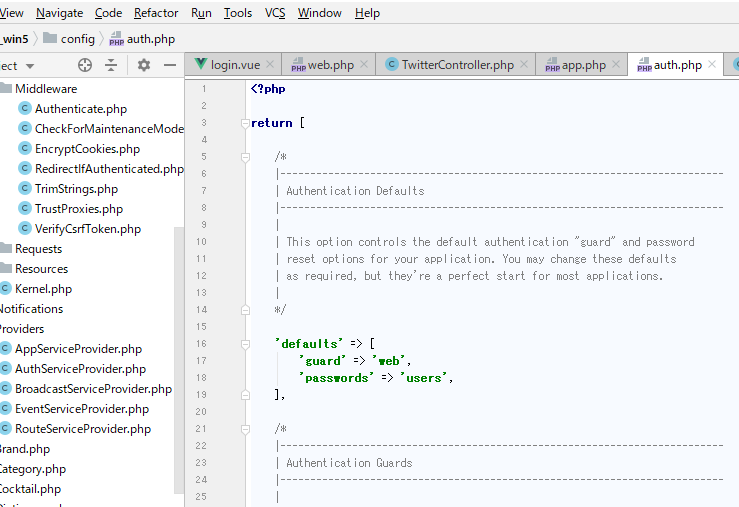Image resolution: width=739 pixels, height=507 pixels.
Task: Switch to the TwitterController.php tab
Action: point(456,65)
